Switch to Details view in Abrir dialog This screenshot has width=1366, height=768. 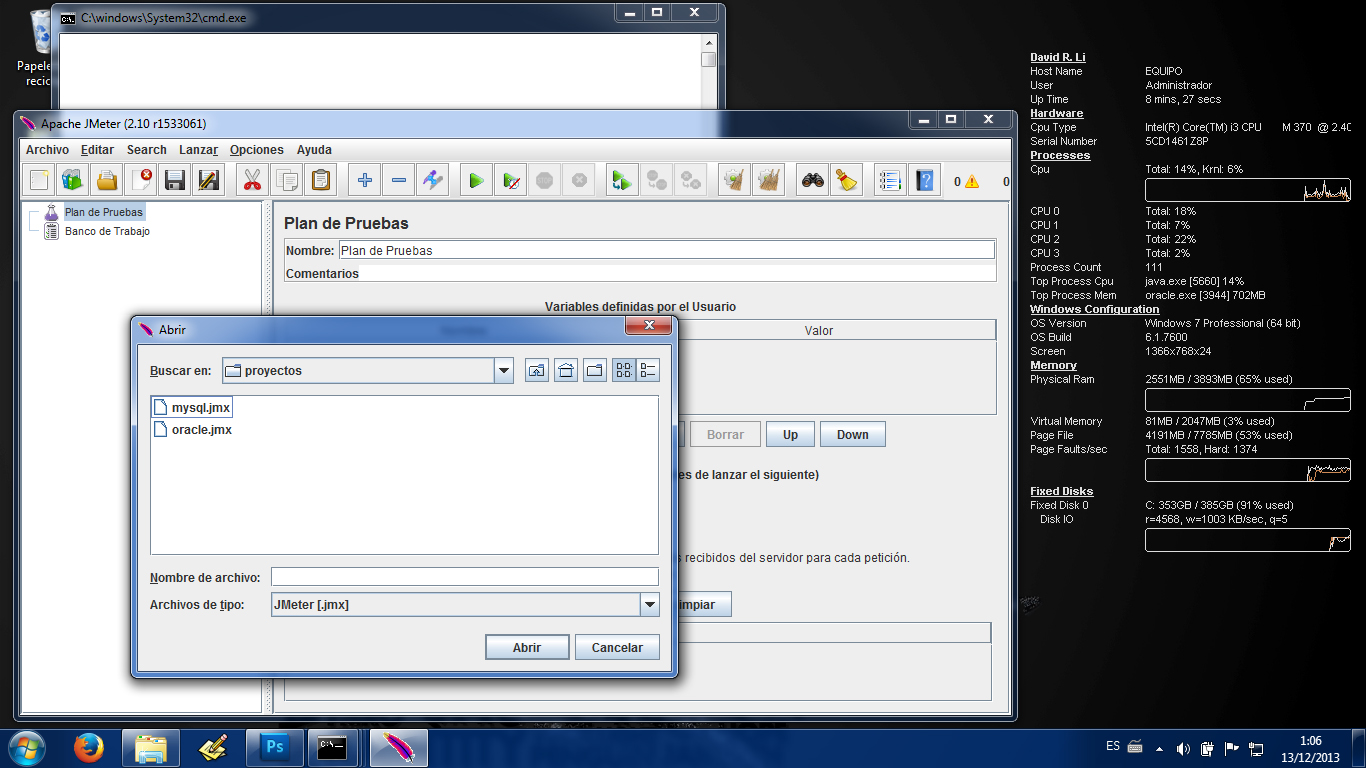coord(648,371)
